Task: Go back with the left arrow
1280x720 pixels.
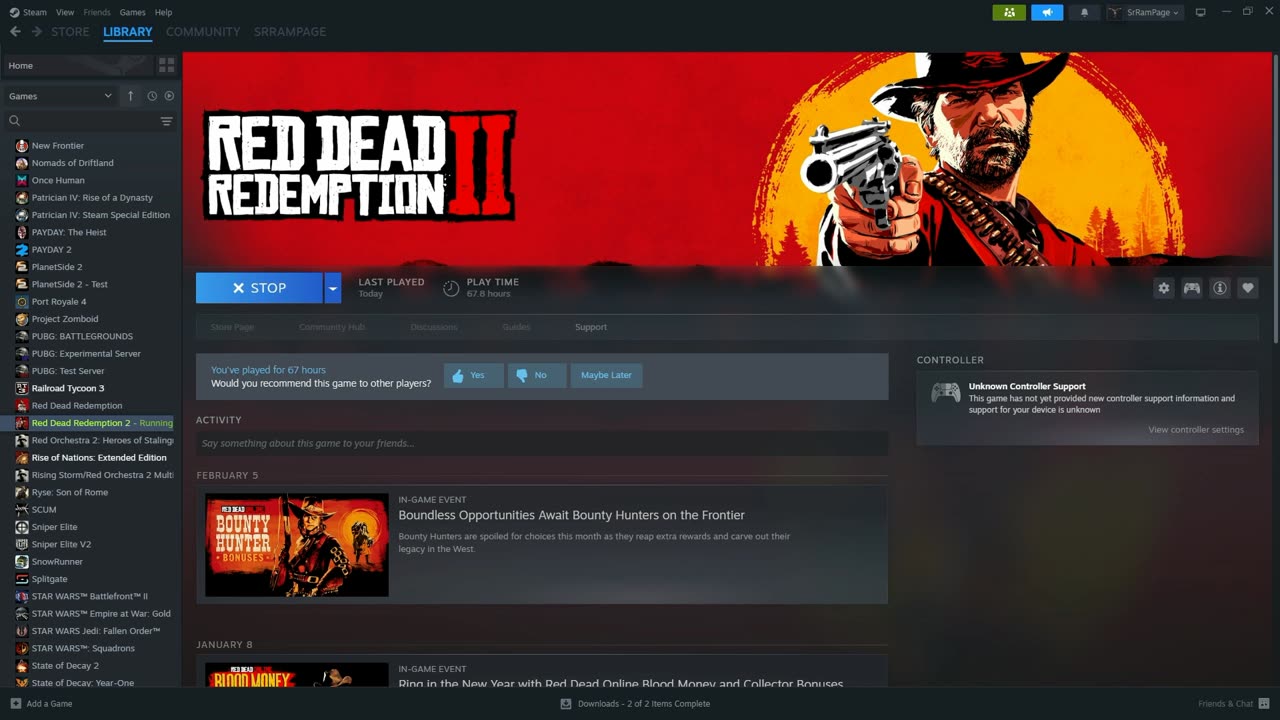Action: (x=15, y=32)
